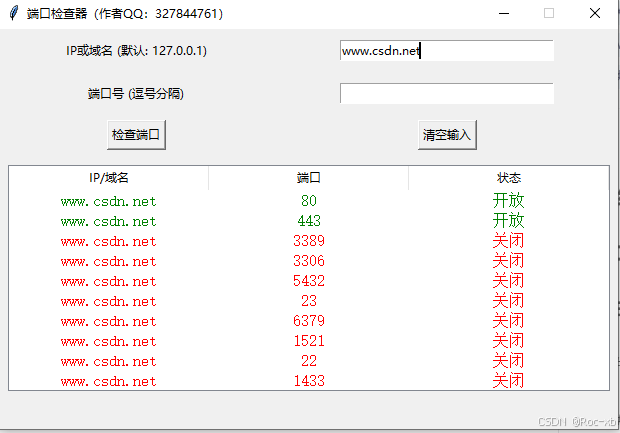Select the row with port 5432
This screenshot has height=433, width=620.
[309, 281]
